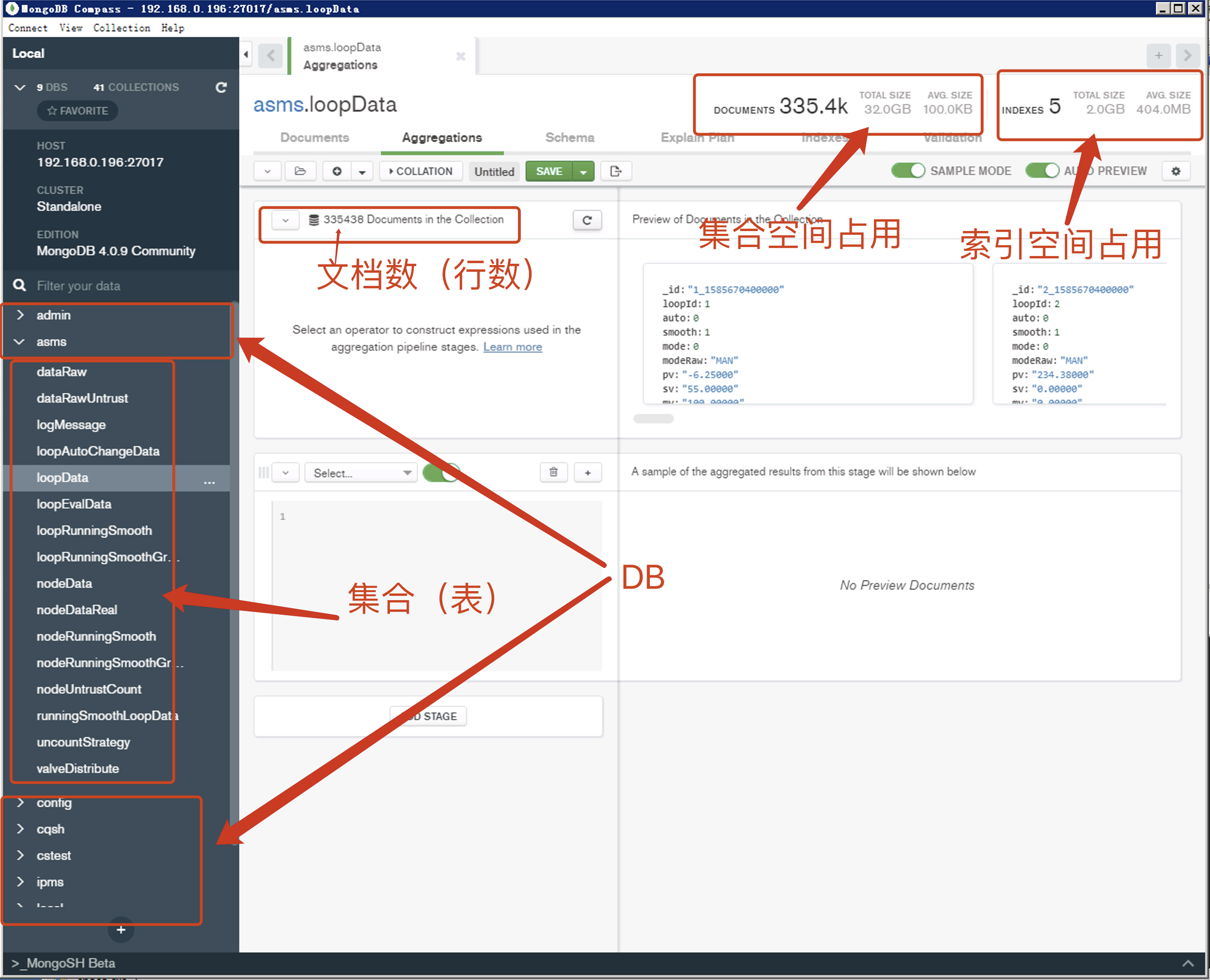Follow the Learn more link
1210x980 pixels.
click(x=512, y=347)
